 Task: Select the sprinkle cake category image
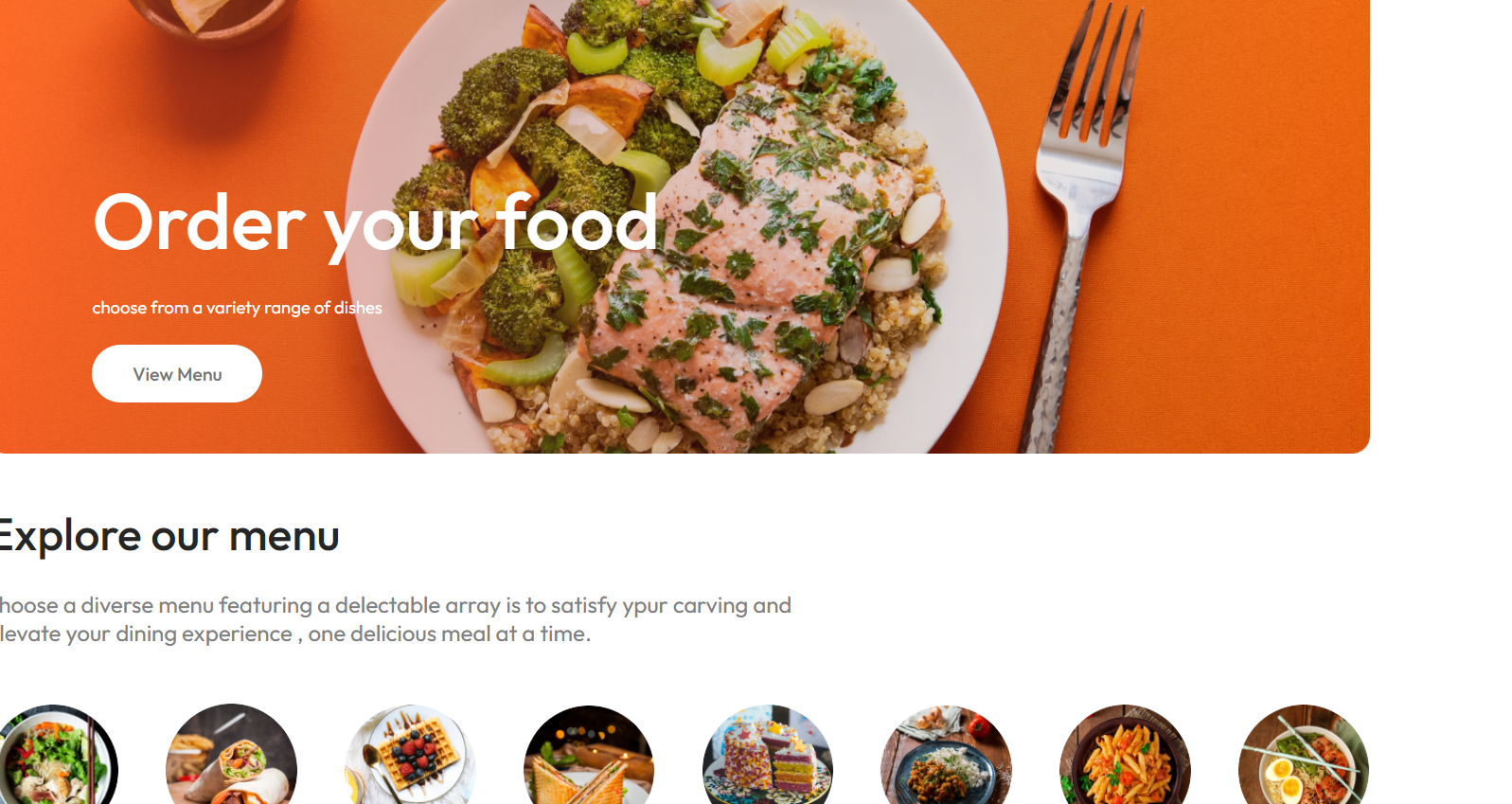[768, 754]
